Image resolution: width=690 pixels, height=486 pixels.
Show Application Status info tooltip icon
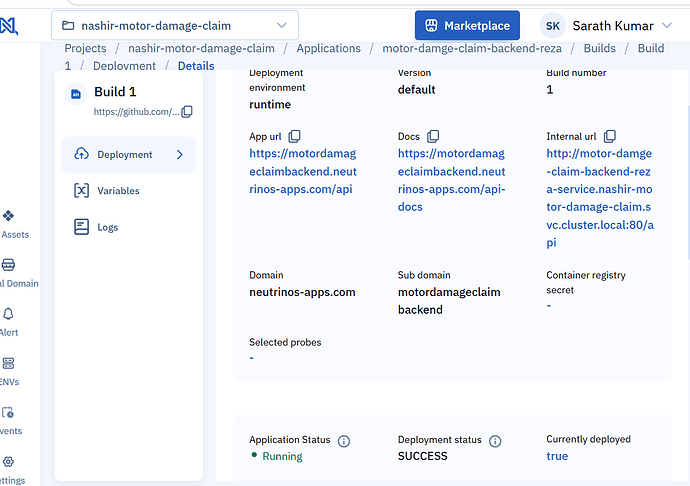pos(344,441)
